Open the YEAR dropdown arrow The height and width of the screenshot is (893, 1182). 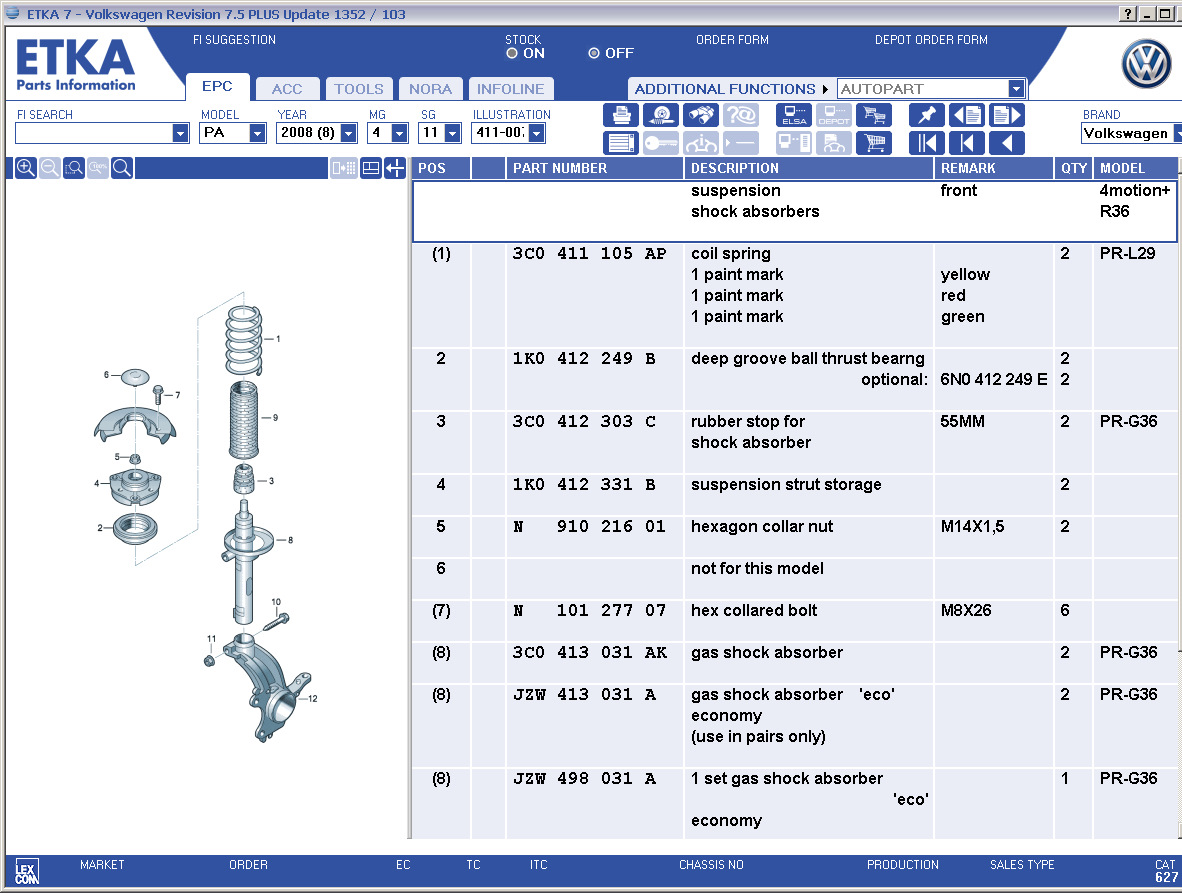(348, 133)
